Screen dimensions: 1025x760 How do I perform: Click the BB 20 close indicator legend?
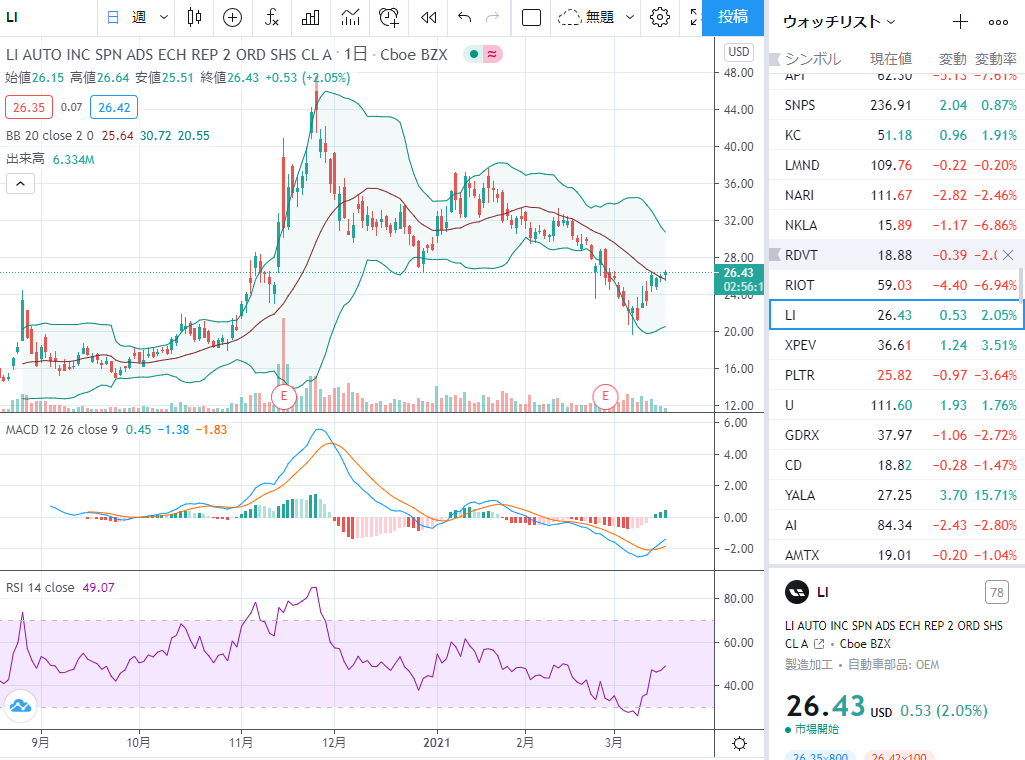[50, 136]
